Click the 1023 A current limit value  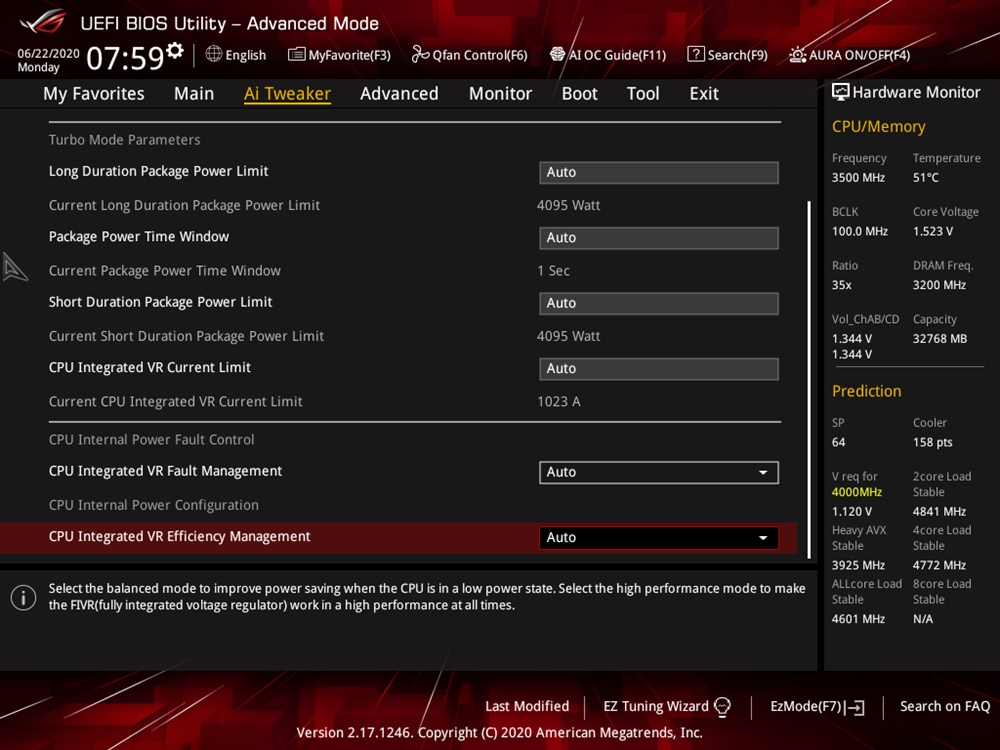(559, 402)
